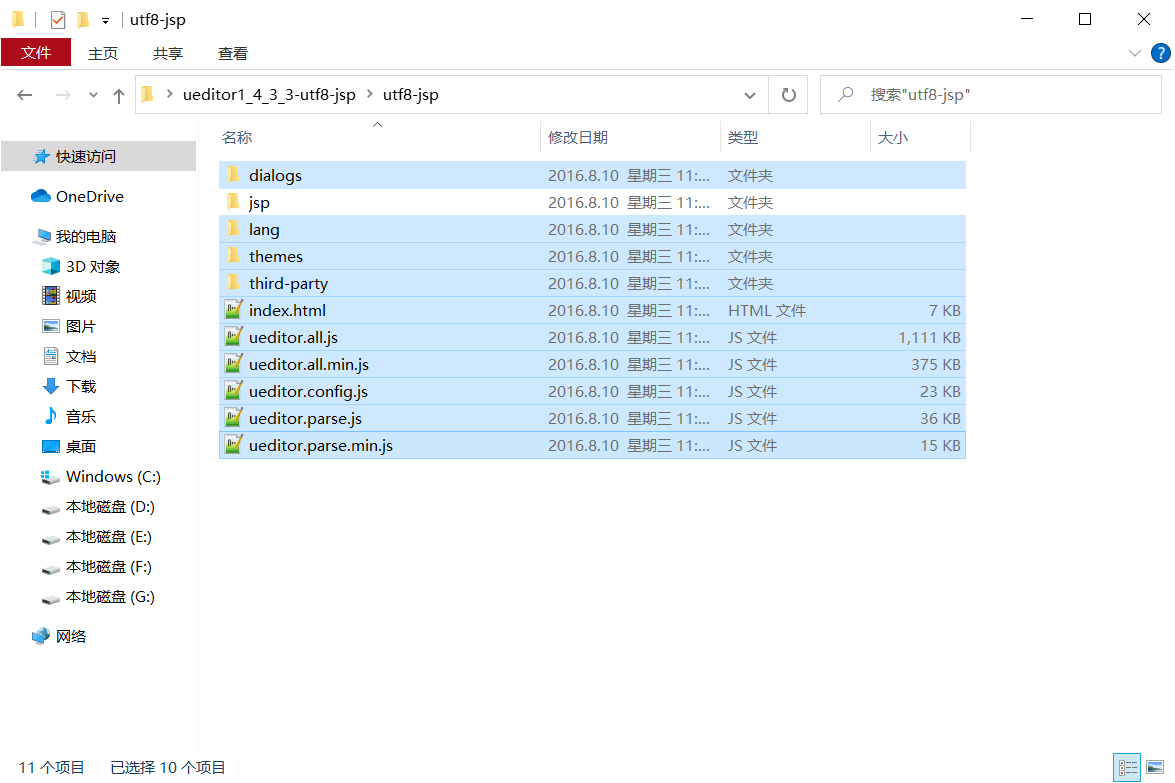Screen dimensions: 1175x783
Task: Open 本地磁盘 (G:) in sidebar
Action: click(x=109, y=596)
